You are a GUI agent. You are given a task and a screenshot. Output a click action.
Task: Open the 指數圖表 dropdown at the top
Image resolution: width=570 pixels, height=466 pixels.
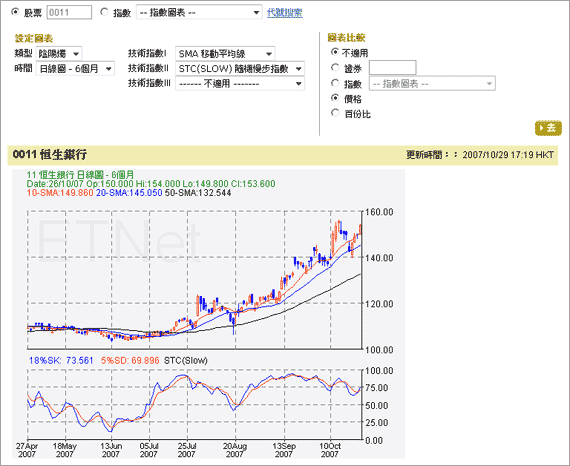click(x=199, y=13)
